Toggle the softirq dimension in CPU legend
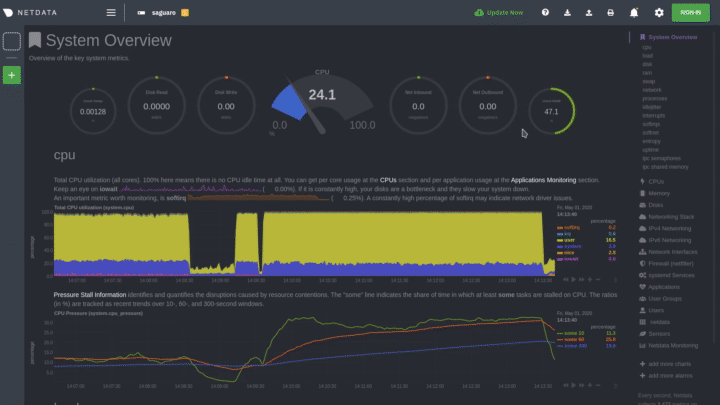 569,227
